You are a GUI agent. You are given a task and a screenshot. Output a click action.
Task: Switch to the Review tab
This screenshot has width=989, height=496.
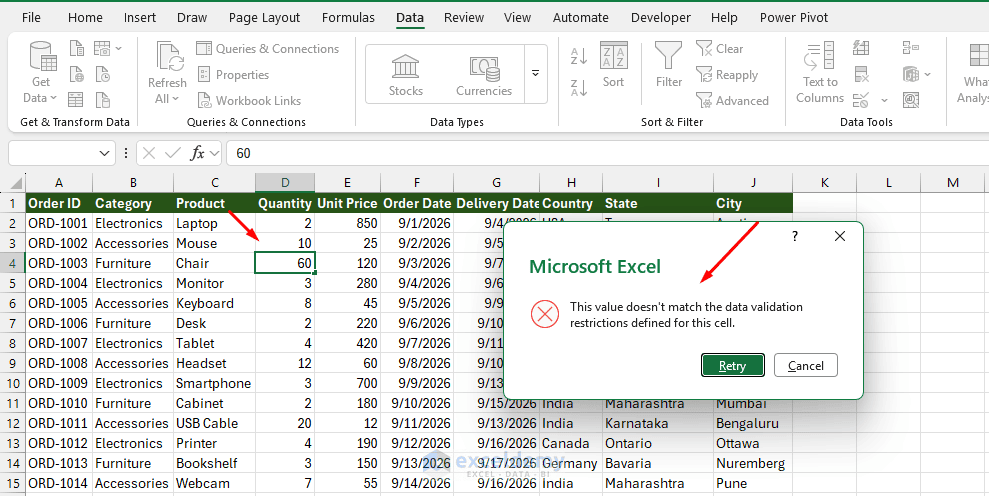point(464,18)
